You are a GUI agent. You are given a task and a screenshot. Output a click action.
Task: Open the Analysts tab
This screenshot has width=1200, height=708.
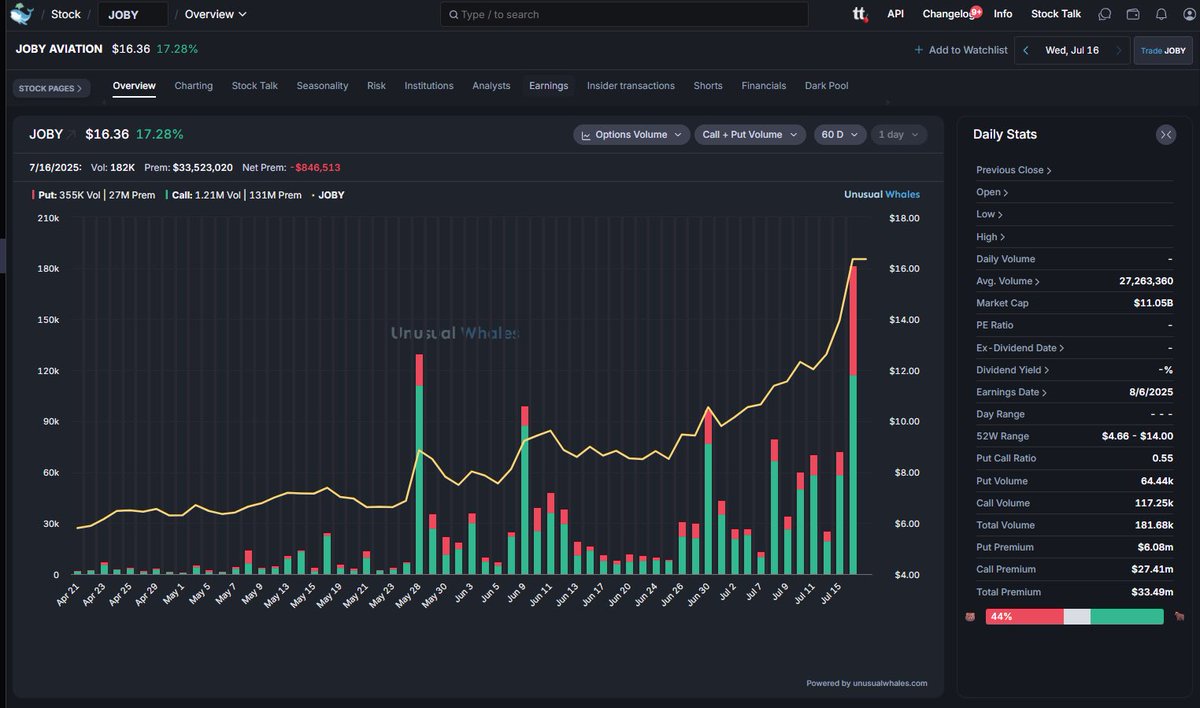pos(491,86)
